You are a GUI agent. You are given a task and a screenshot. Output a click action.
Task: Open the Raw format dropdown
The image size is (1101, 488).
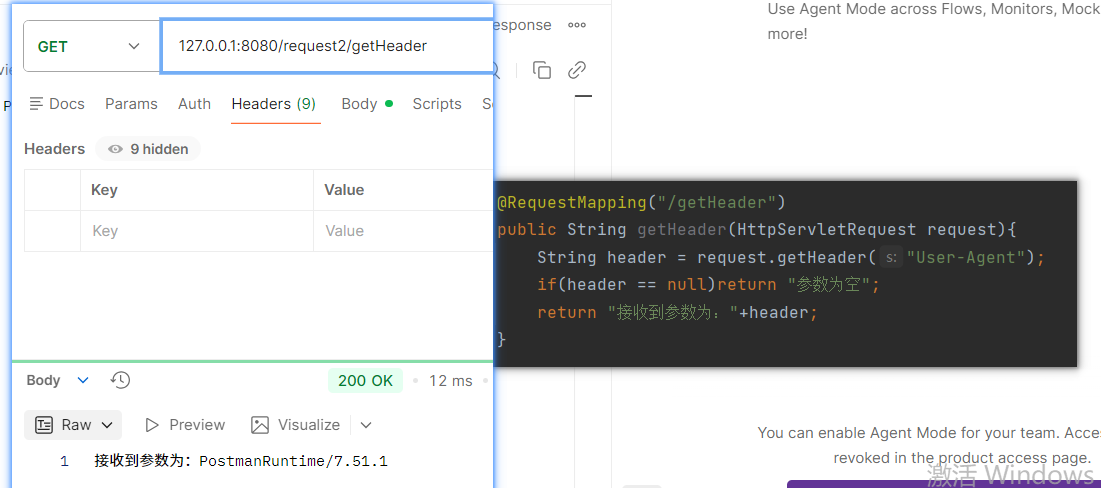73,425
